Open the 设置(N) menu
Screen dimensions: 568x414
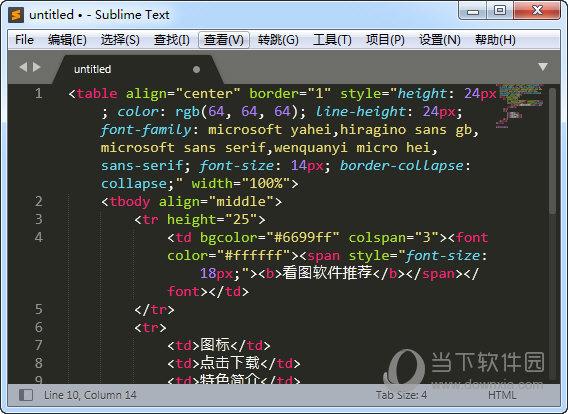tap(439, 39)
